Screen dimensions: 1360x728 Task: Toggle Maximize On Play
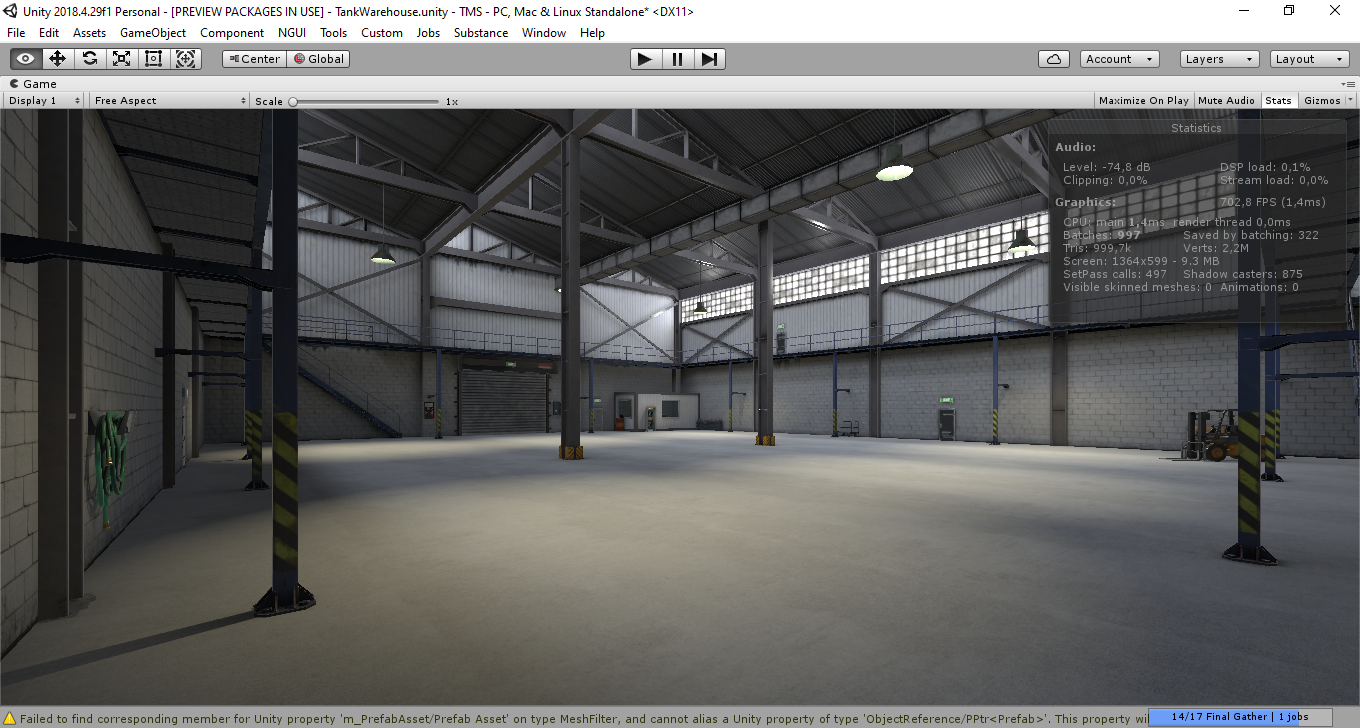coord(1143,101)
